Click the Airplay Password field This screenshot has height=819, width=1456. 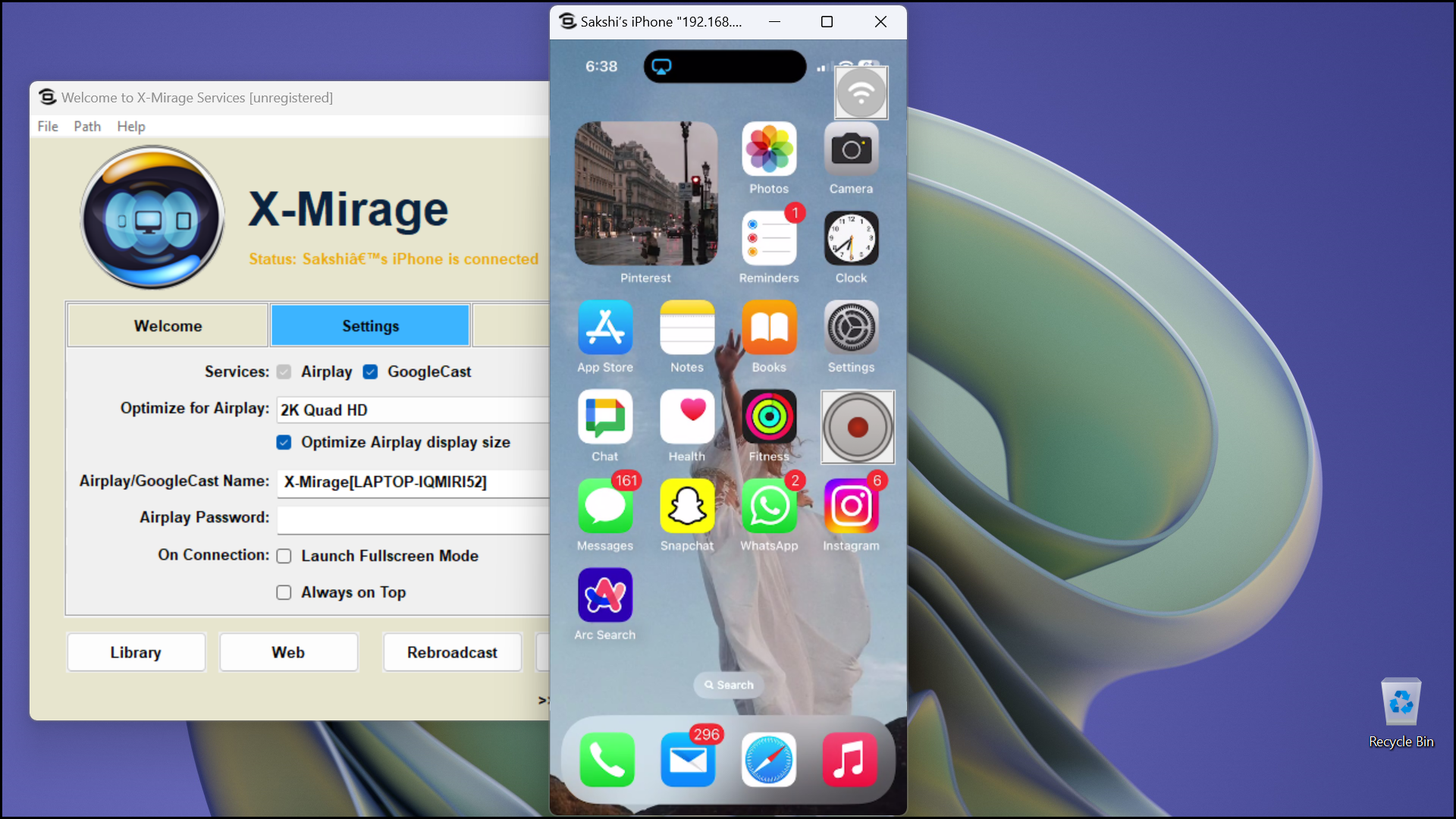tap(413, 520)
